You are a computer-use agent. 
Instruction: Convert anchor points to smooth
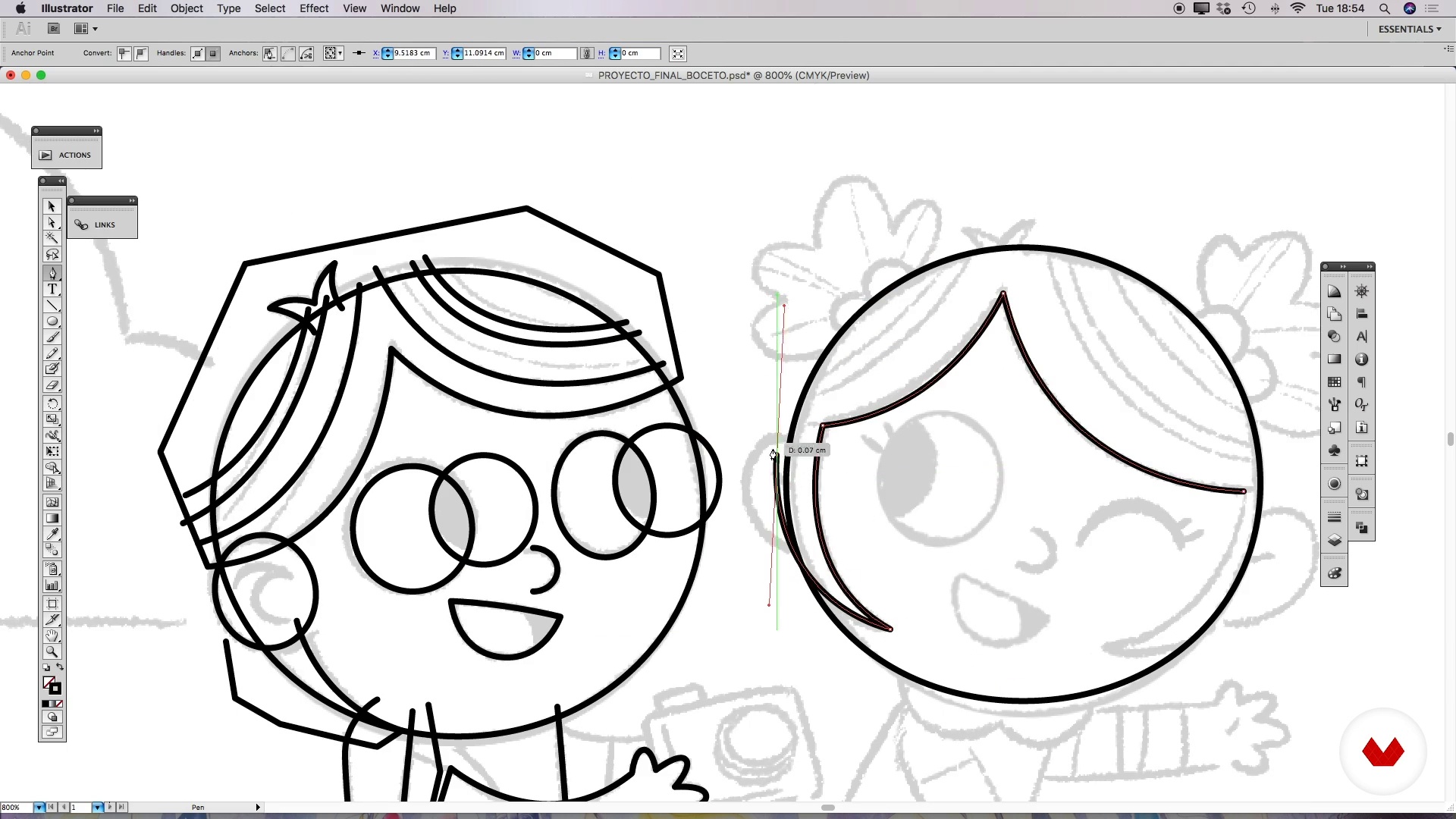[x=140, y=53]
